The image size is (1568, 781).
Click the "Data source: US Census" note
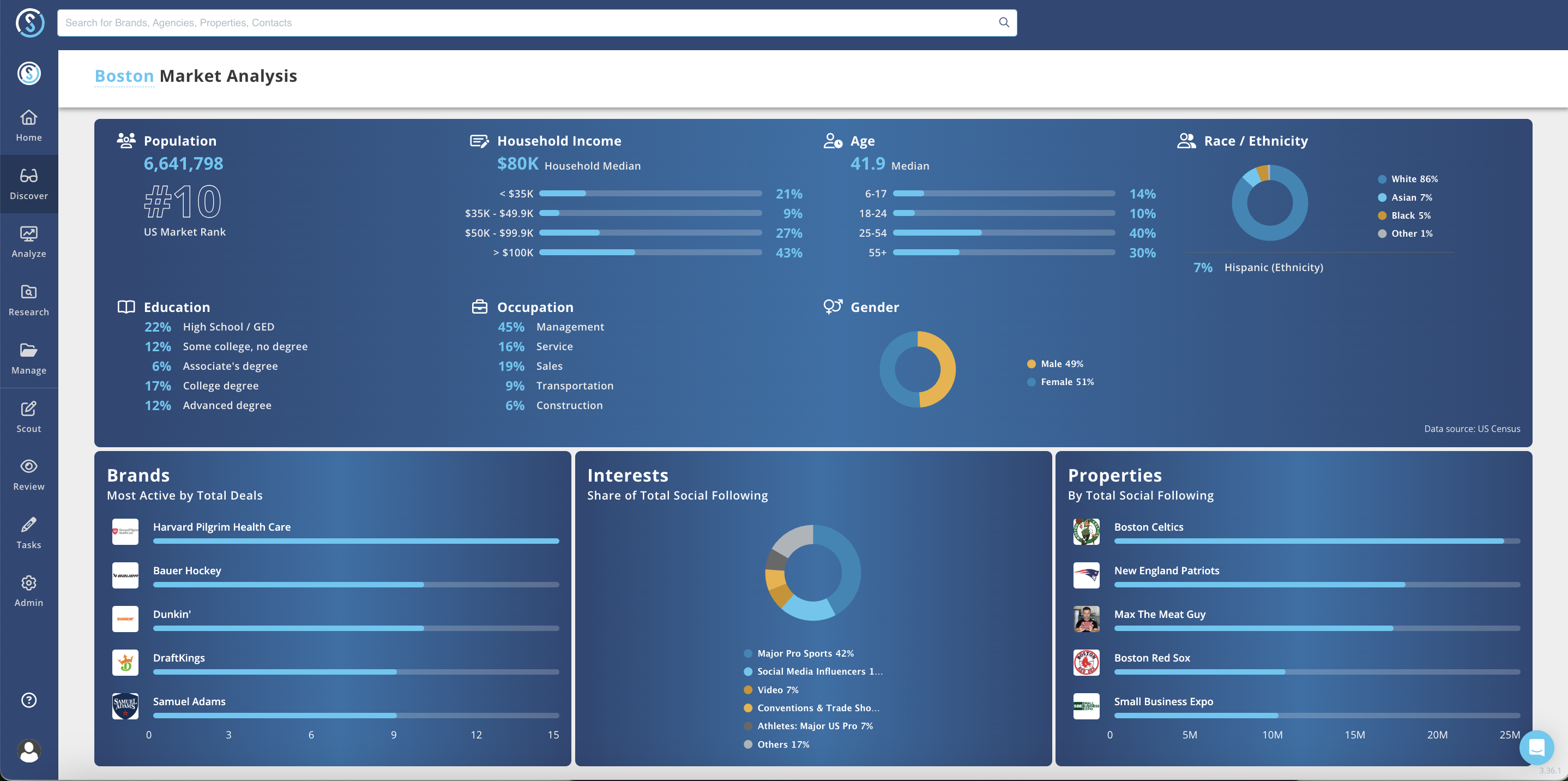pyautogui.click(x=1472, y=429)
